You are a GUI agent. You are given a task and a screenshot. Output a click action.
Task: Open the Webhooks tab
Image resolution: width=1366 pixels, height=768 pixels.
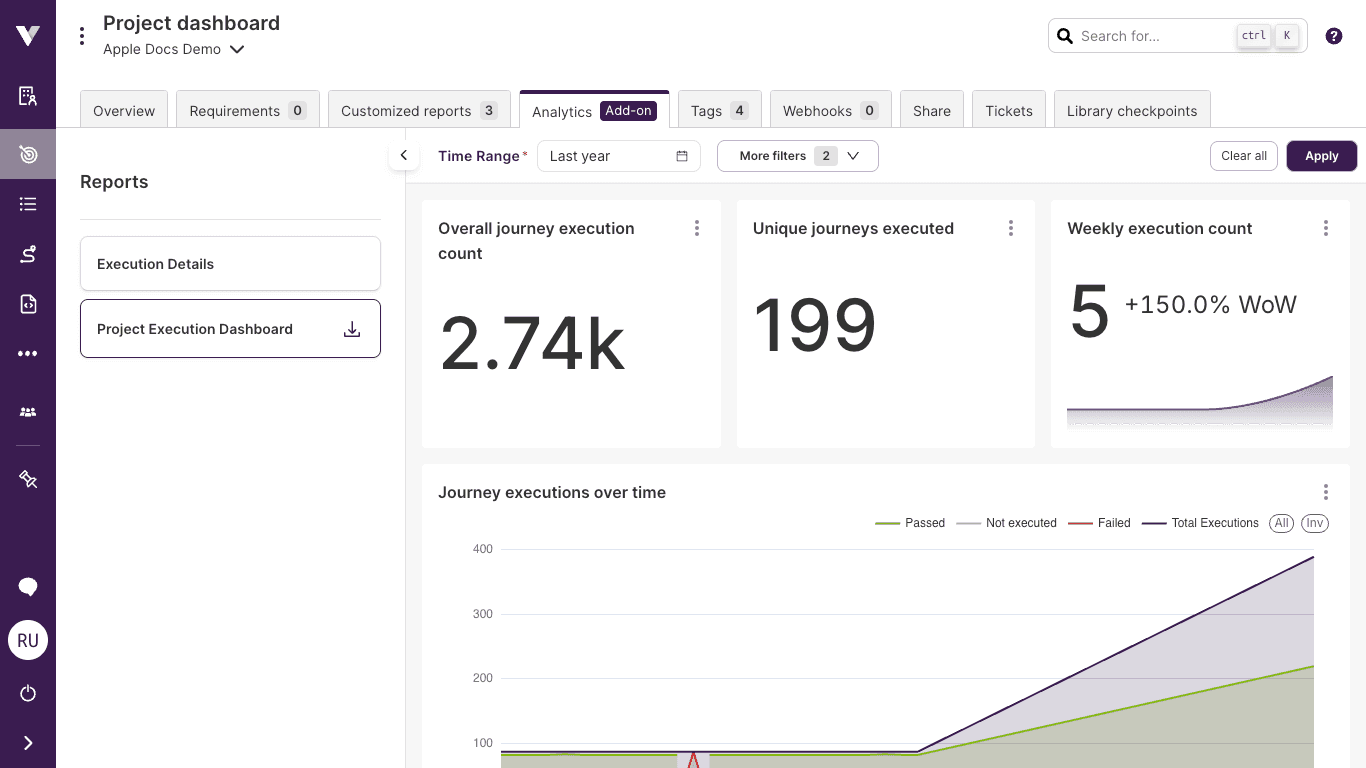[x=830, y=110]
